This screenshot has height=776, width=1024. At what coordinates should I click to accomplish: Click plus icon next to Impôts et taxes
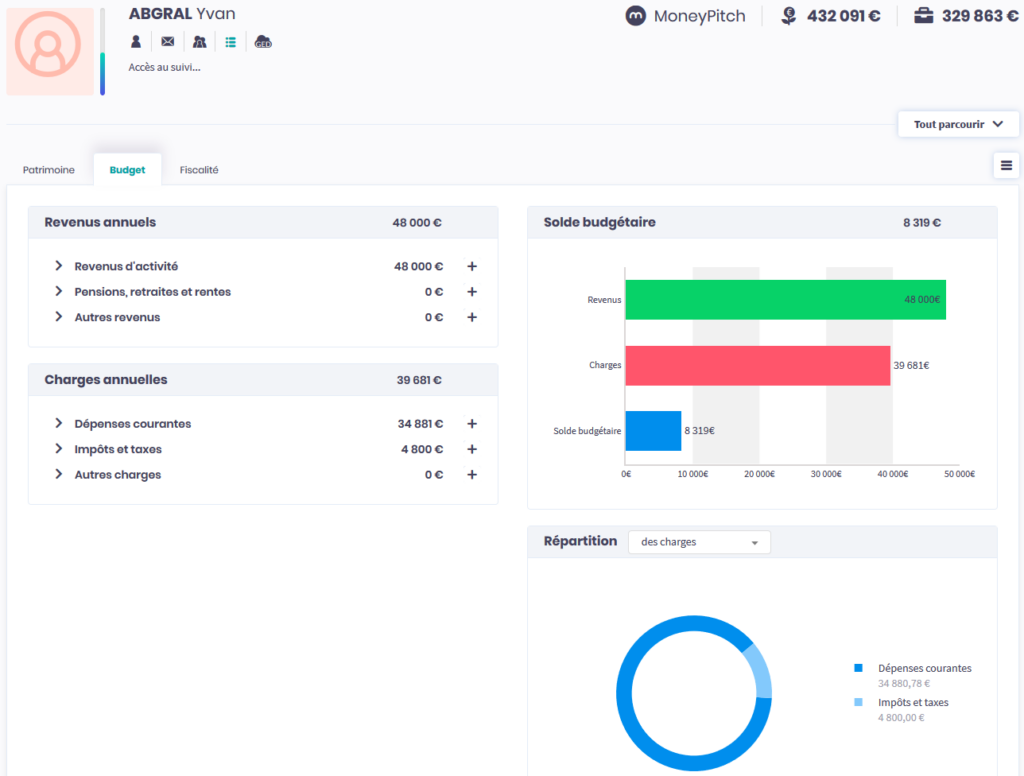click(x=472, y=450)
